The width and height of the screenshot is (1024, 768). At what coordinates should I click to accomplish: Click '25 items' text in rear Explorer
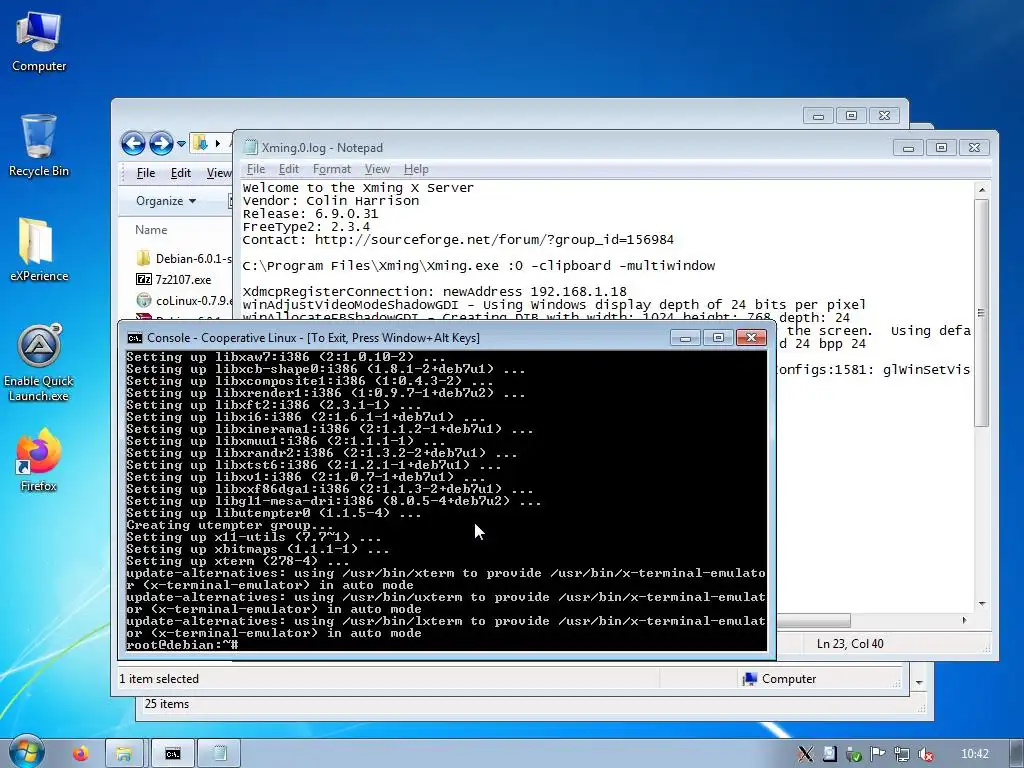(167, 704)
